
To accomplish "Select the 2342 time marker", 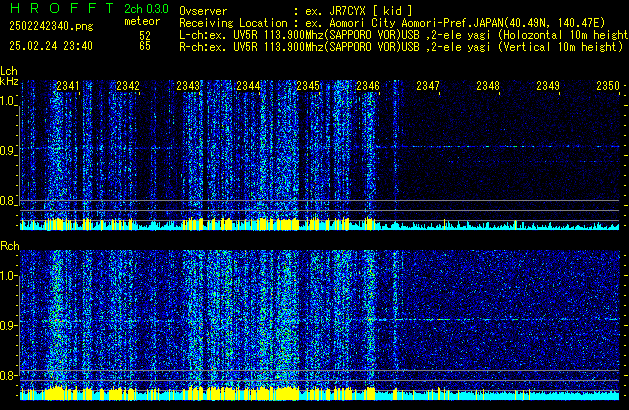I will coord(128,86).
